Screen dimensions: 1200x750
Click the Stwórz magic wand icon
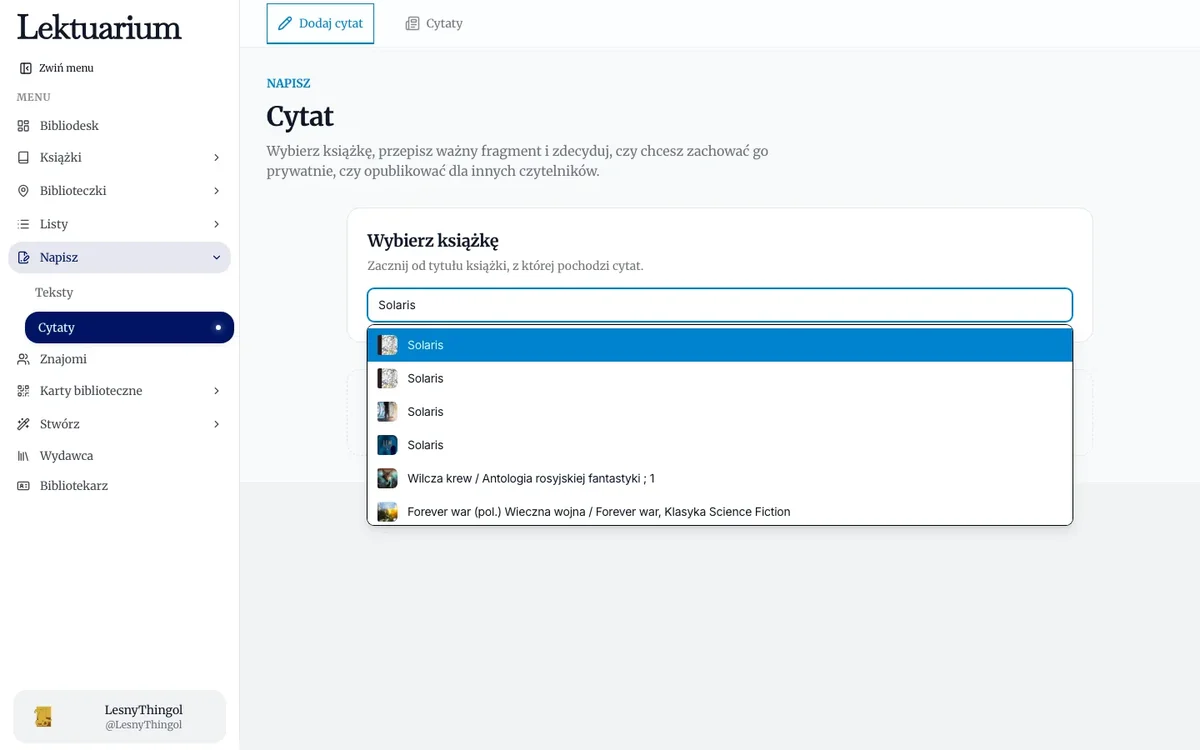[x=24, y=424]
